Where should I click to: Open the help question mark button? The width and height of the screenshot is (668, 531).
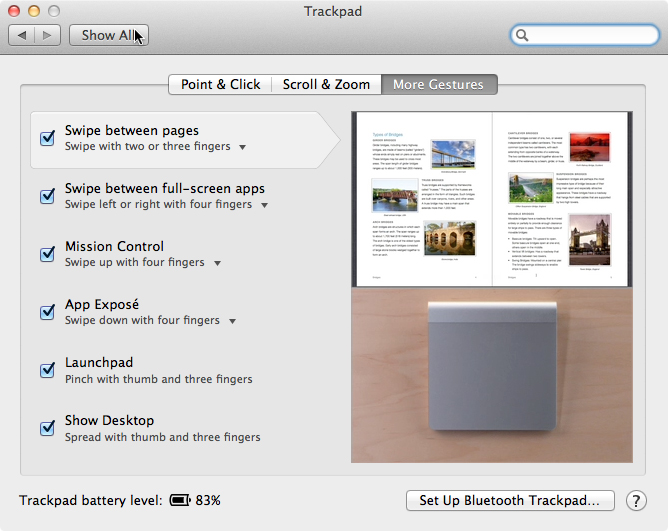636,501
